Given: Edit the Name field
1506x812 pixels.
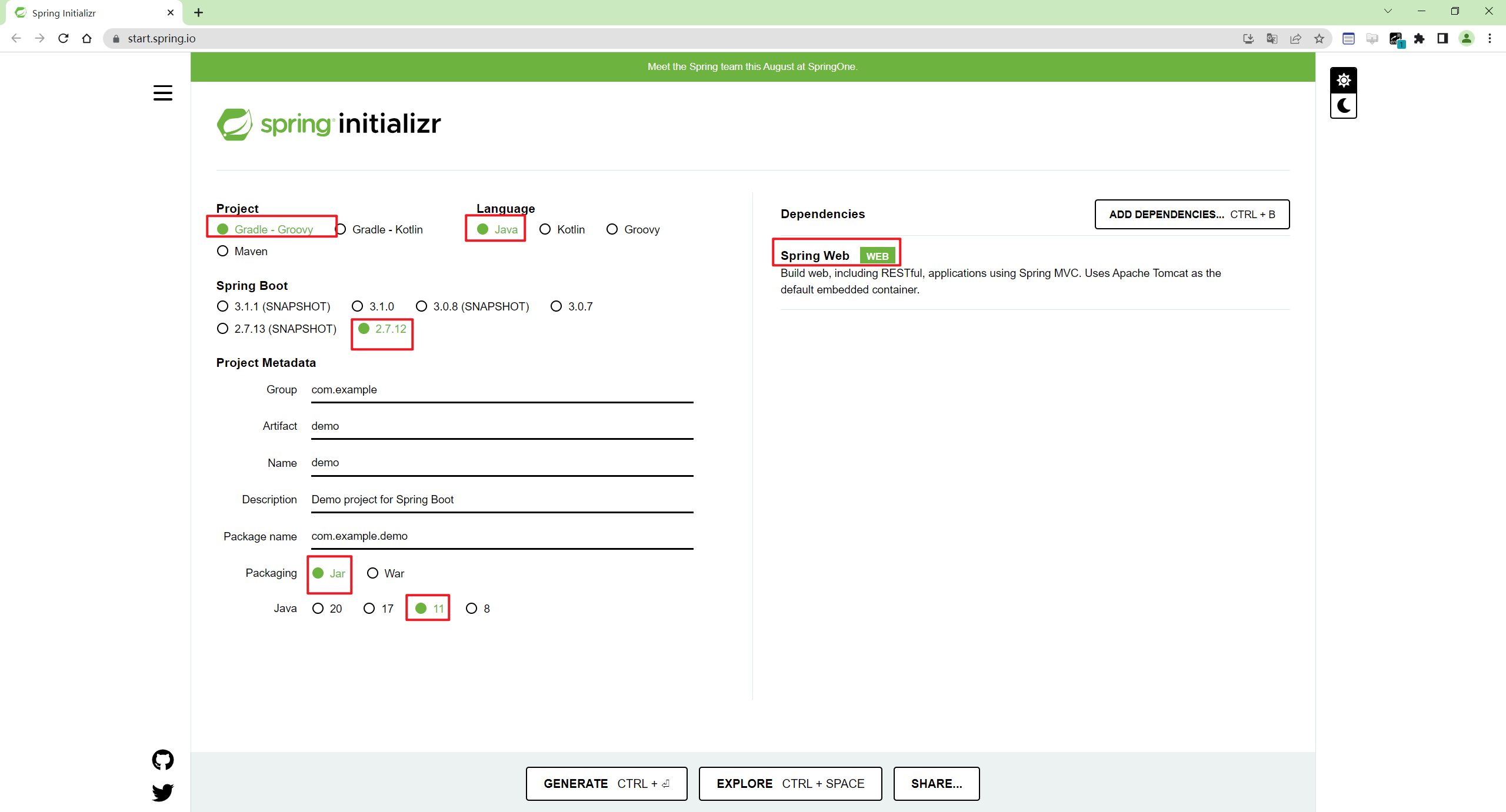Looking at the screenshot, I should click(502, 463).
